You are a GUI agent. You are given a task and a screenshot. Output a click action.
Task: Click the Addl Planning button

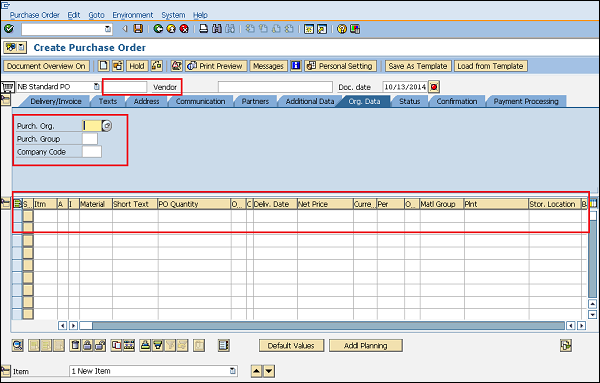pyautogui.click(x=366, y=346)
